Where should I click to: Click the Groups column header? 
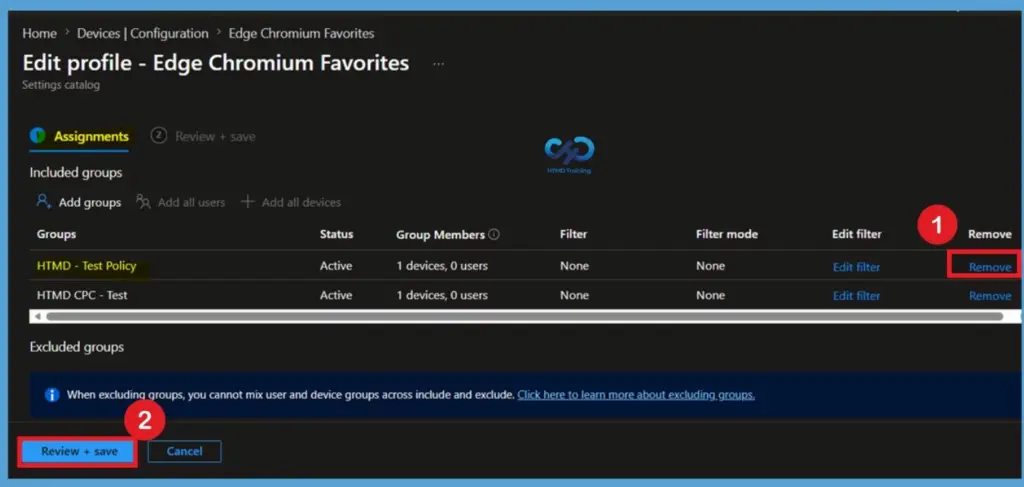click(56, 234)
